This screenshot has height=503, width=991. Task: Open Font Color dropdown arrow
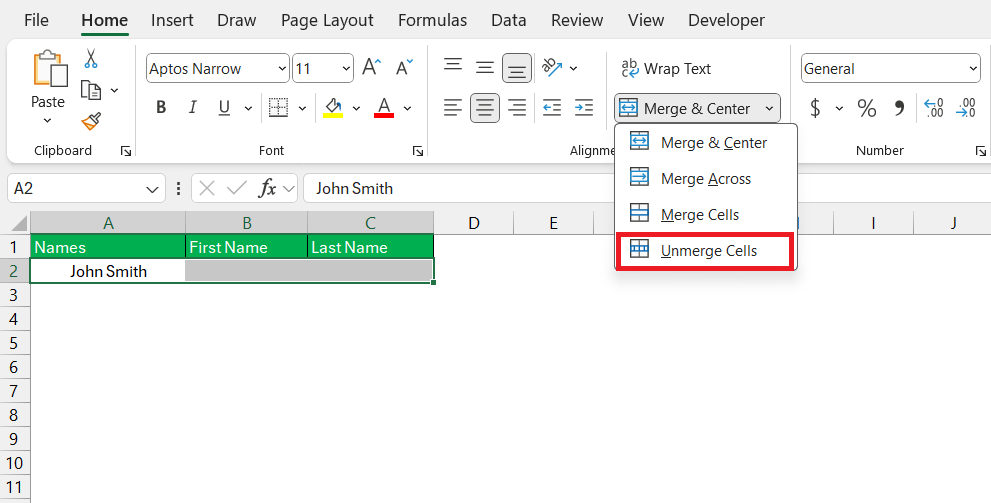tap(407, 109)
